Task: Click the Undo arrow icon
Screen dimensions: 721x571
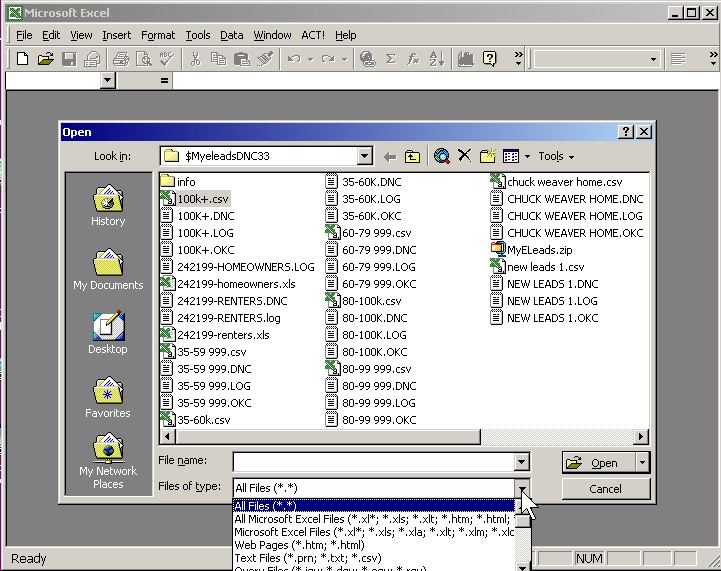Action: coord(294,59)
